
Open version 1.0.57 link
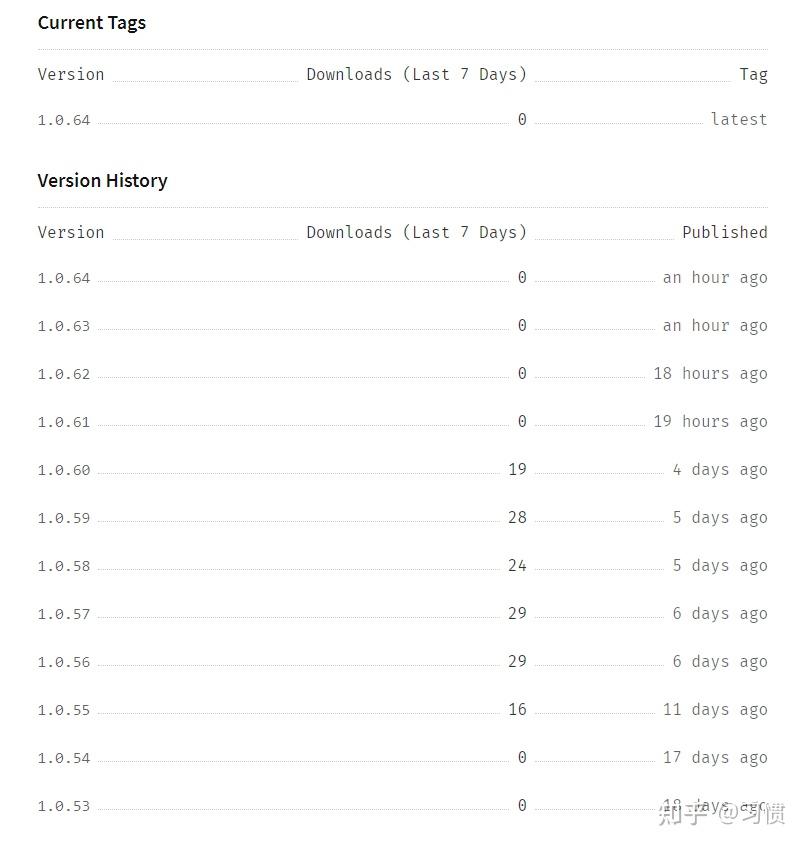click(64, 614)
